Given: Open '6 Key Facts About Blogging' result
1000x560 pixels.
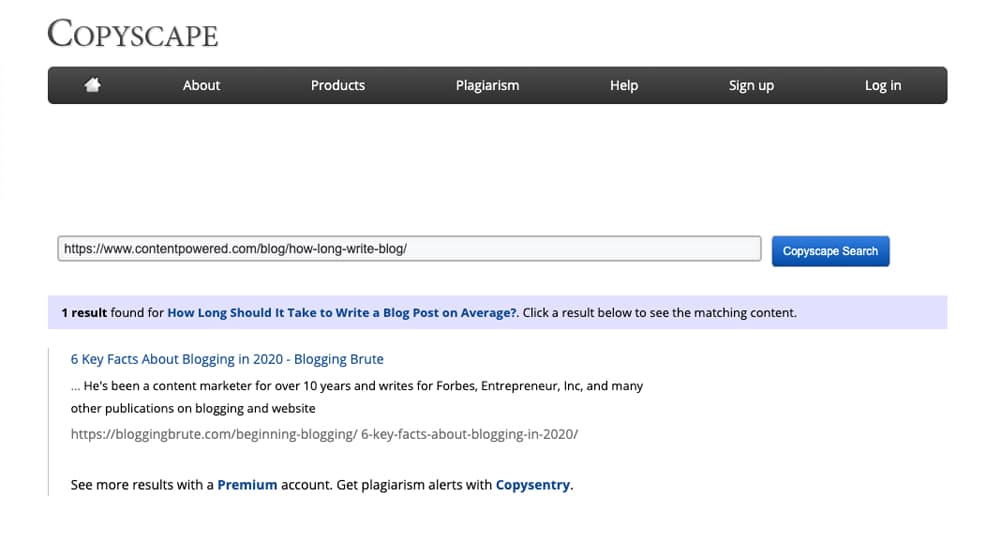Looking at the screenshot, I should (x=227, y=359).
